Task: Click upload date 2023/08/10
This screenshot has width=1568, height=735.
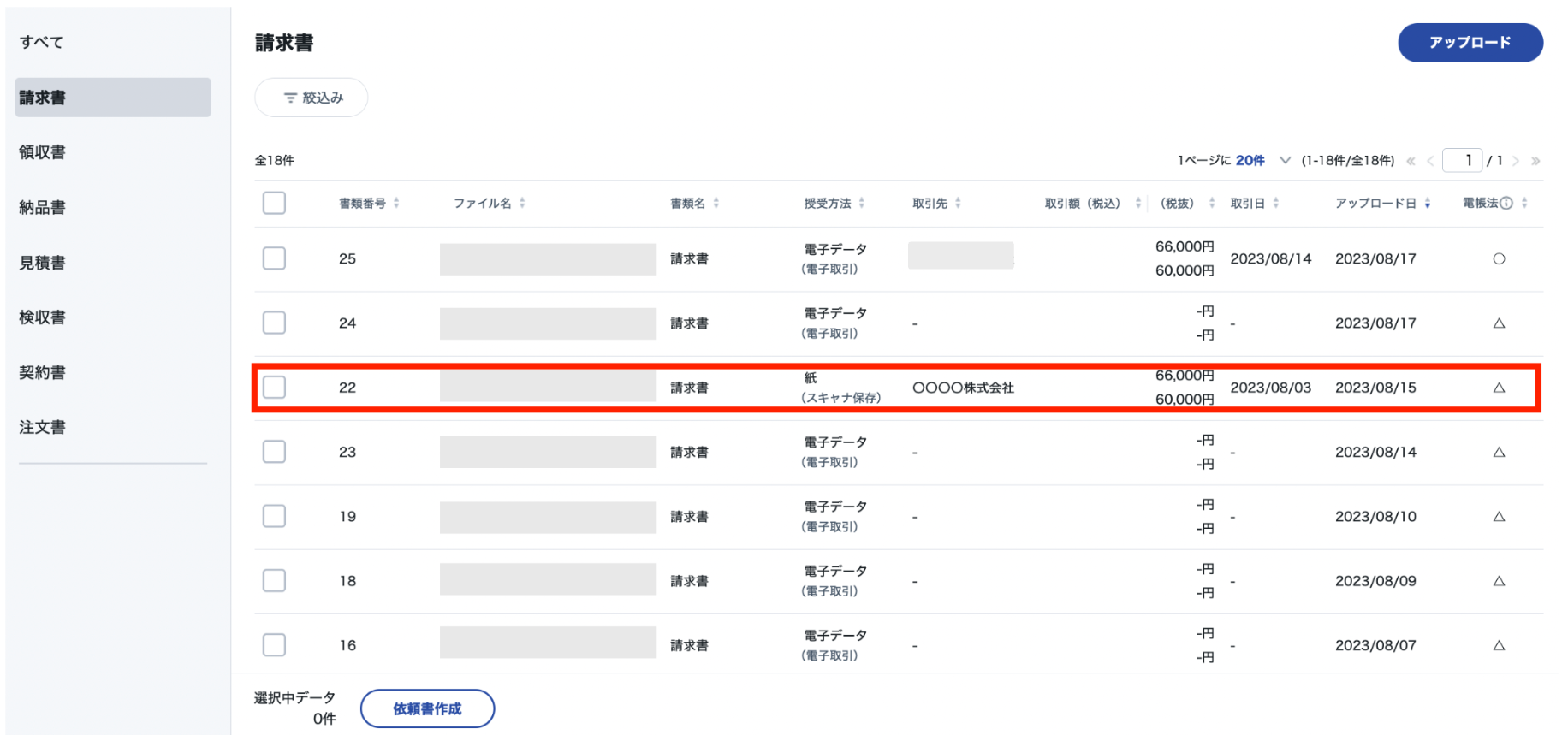Action: 1375,517
